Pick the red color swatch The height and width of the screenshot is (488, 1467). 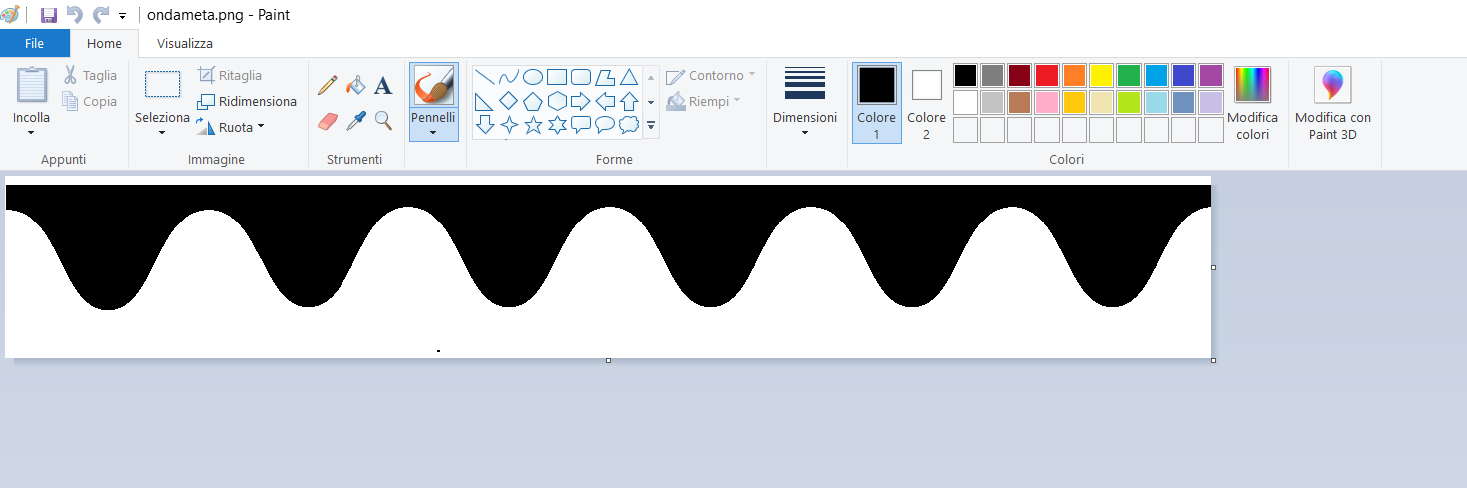pos(1047,75)
